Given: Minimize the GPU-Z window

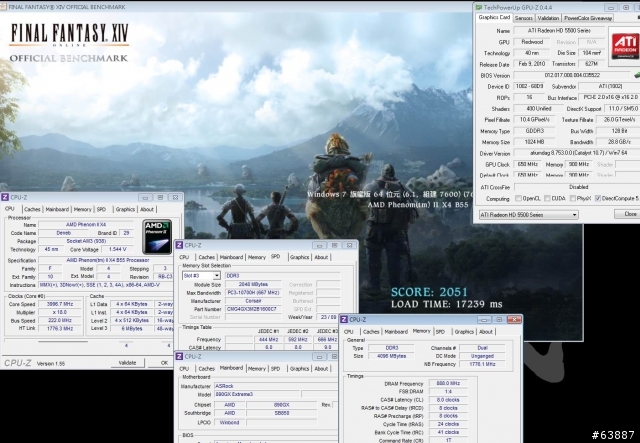Looking at the screenshot, I should pyautogui.click(x=611, y=7).
